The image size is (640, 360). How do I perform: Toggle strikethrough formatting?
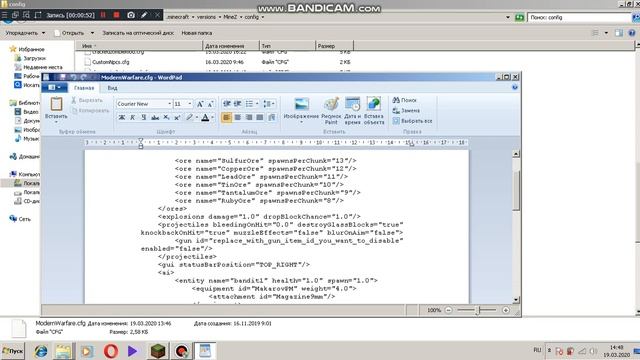(155, 118)
